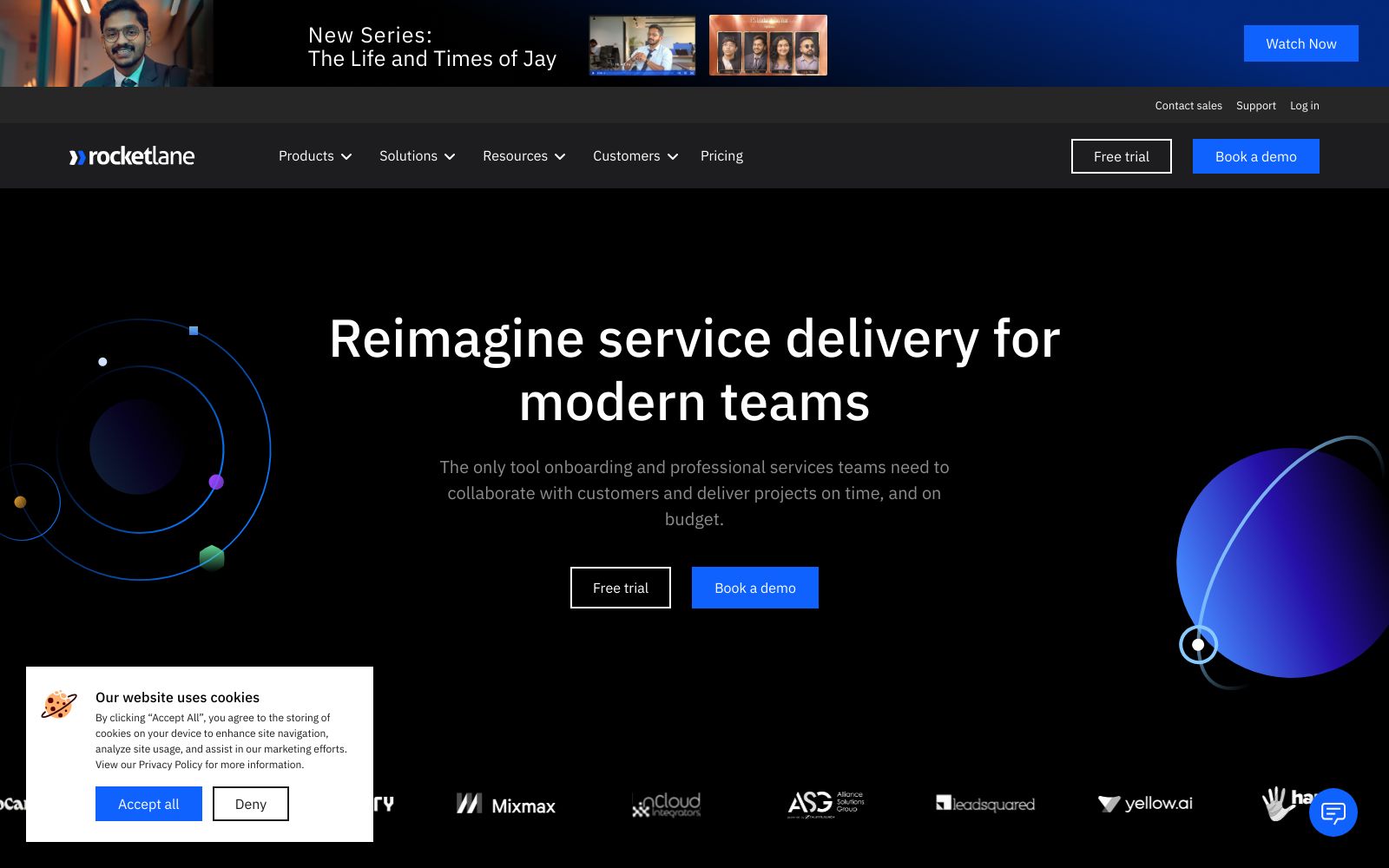Deny cookies in the consent popup
Image resolution: width=1389 pixels, height=868 pixels.
251,804
